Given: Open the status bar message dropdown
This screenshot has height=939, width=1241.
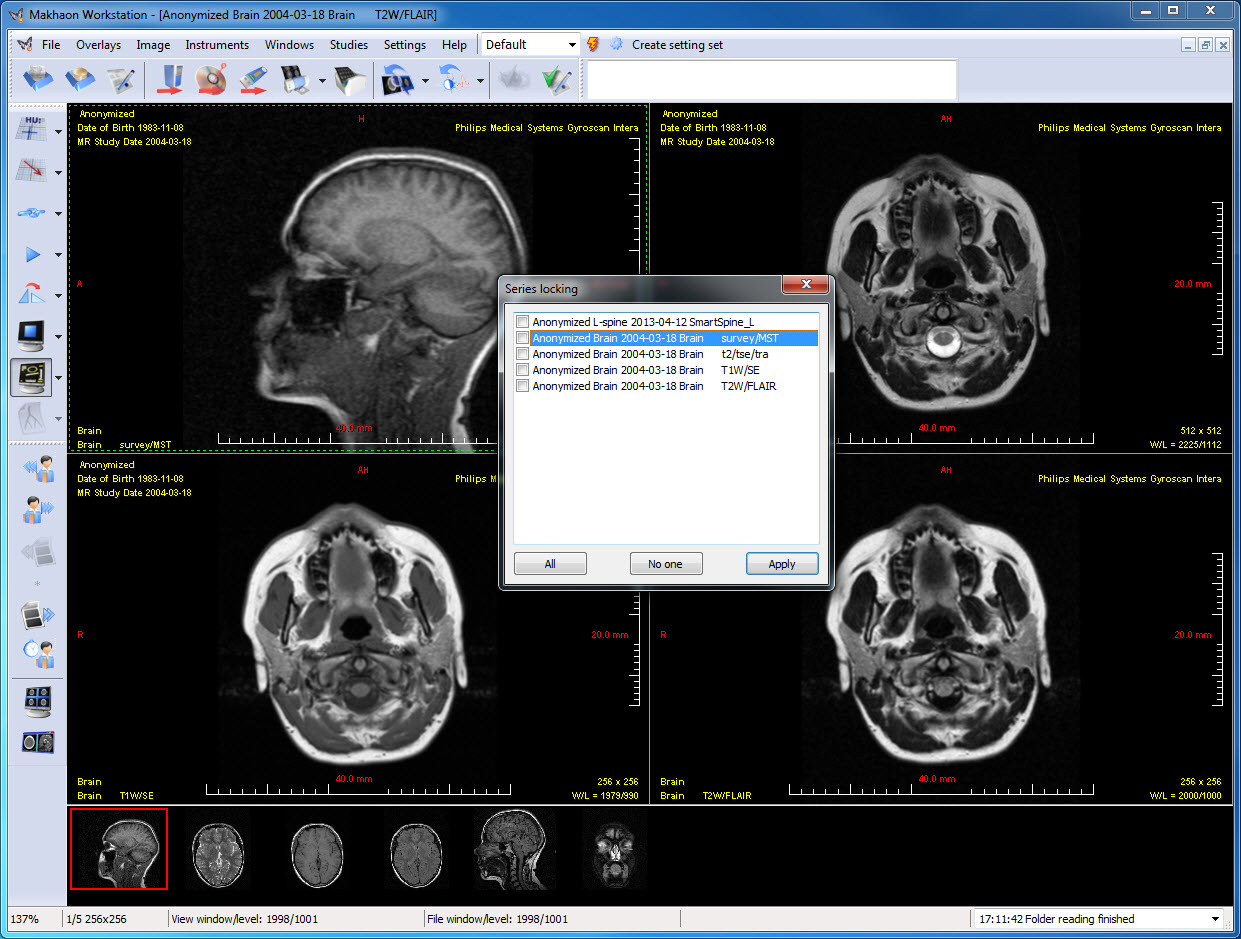Looking at the screenshot, I should 1216,919.
